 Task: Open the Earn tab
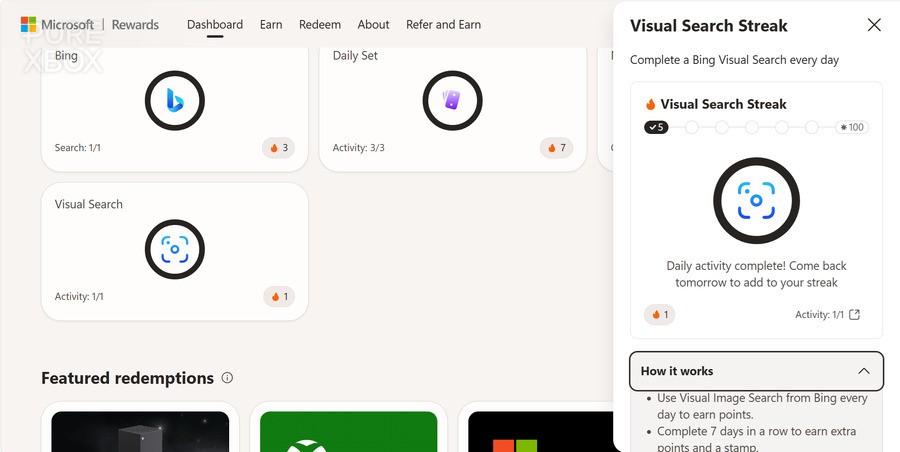tap(271, 25)
